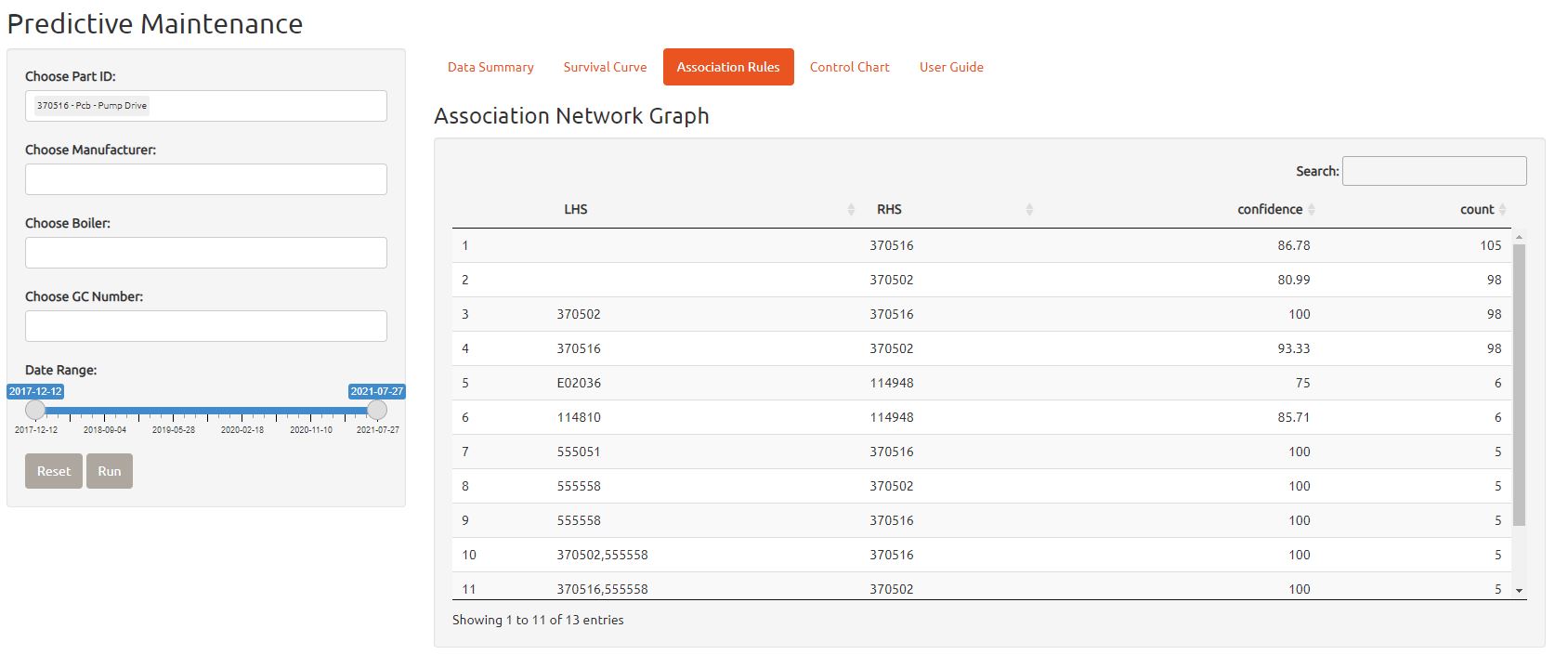Click the table scroll up arrow

[1519, 238]
